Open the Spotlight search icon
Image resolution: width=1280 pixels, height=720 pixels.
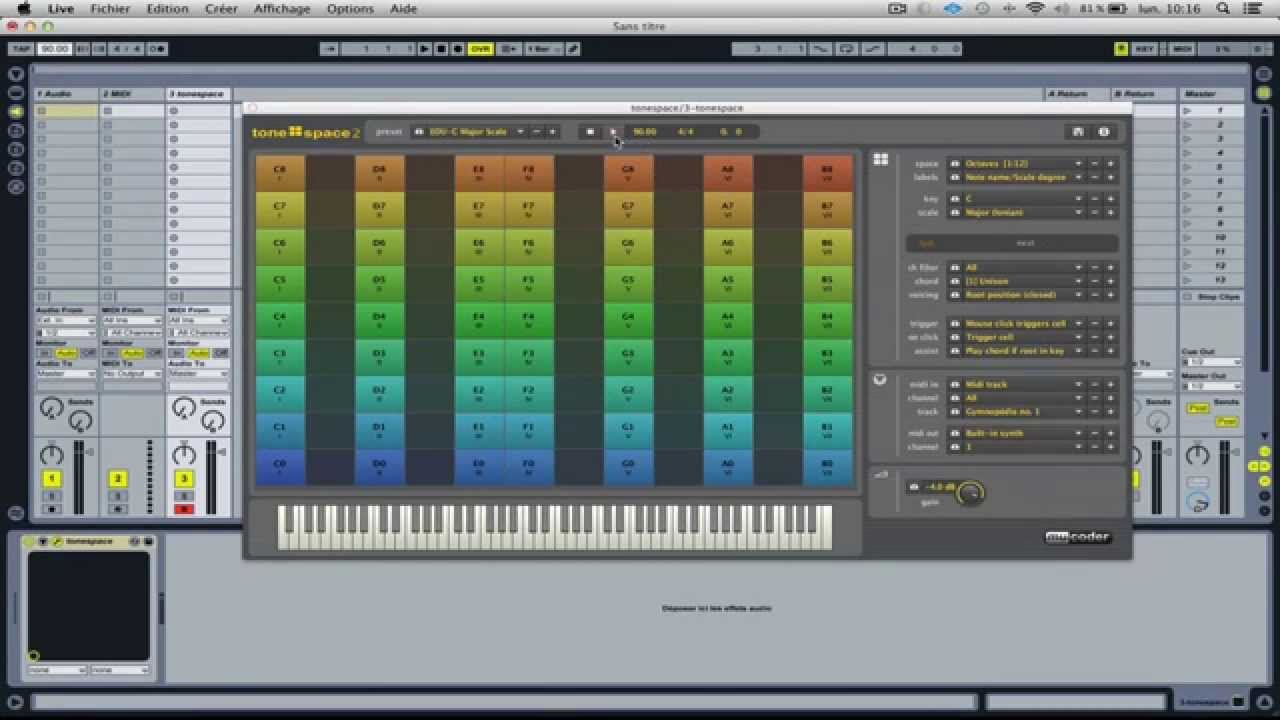click(x=1223, y=8)
